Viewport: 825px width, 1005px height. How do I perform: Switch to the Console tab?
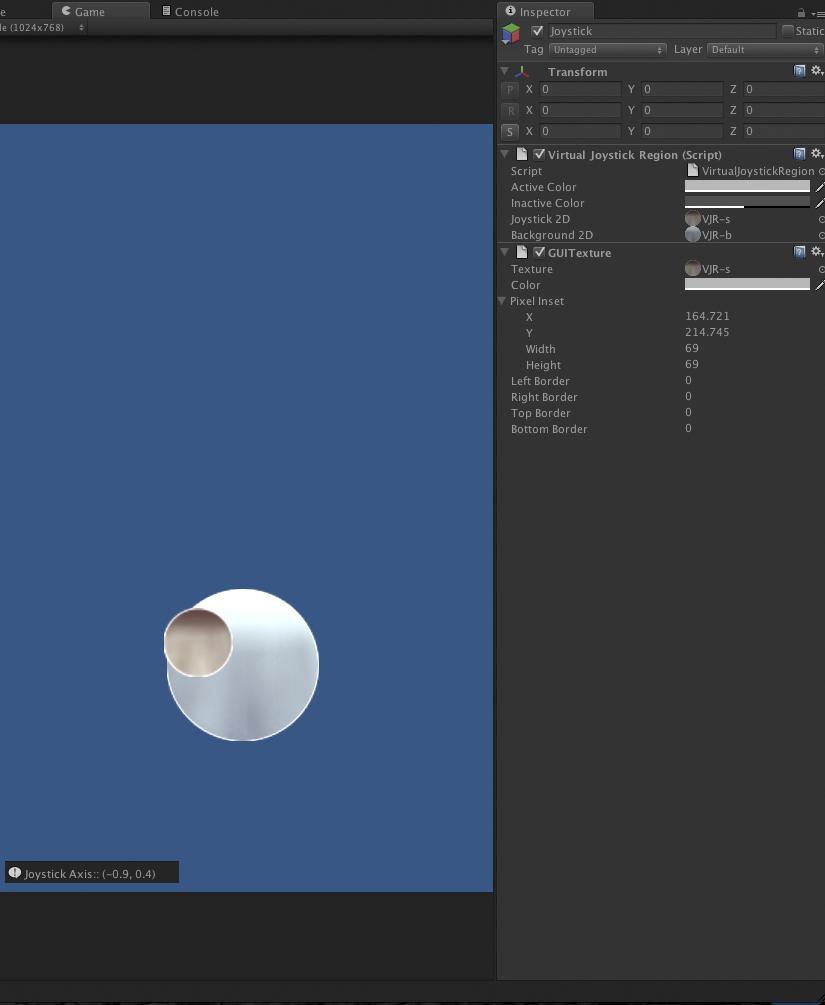(x=190, y=12)
